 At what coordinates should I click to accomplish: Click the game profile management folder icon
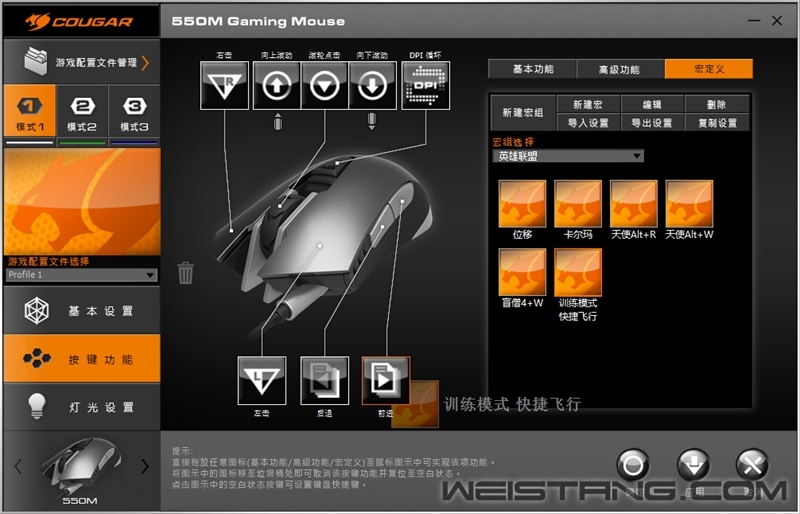(36, 61)
